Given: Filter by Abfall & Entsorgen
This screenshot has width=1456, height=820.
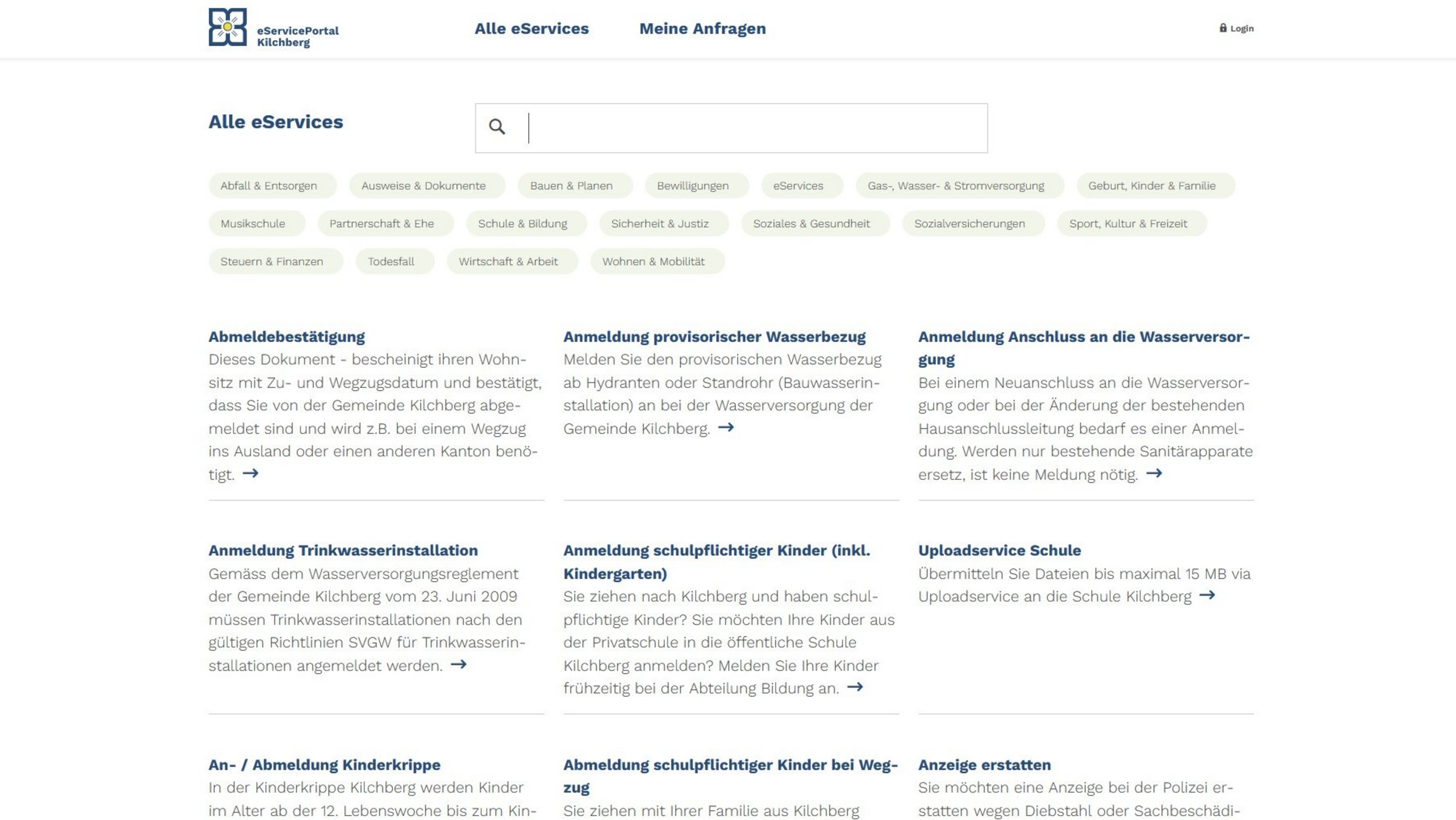Looking at the screenshot, I should pos(272,185).
